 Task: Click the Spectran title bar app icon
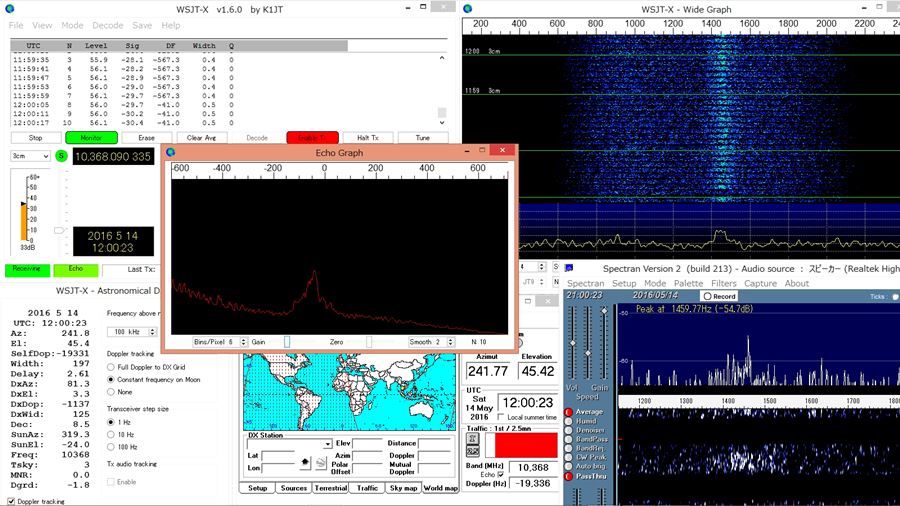coord(569,268)
